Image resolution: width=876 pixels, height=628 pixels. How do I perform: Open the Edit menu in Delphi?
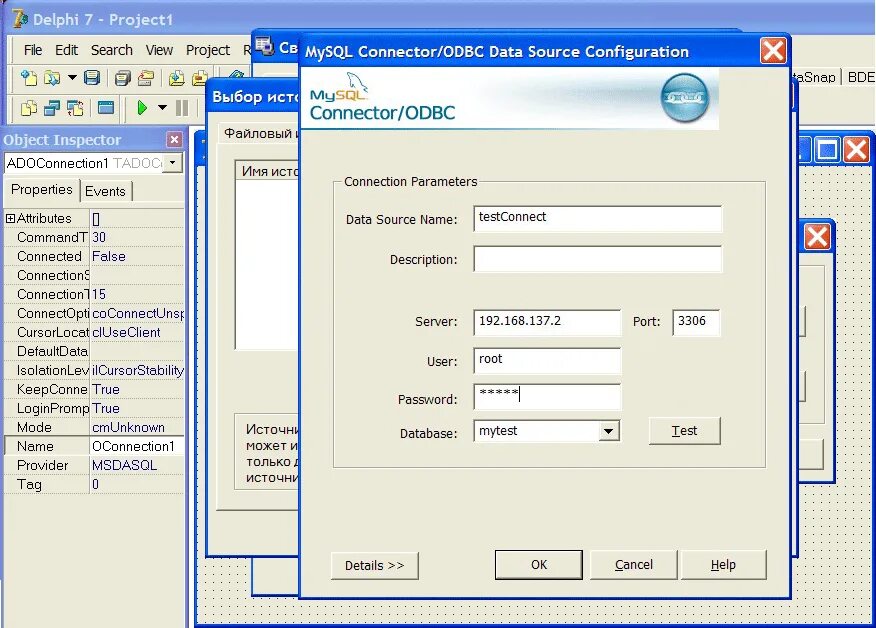click(66, 50)
